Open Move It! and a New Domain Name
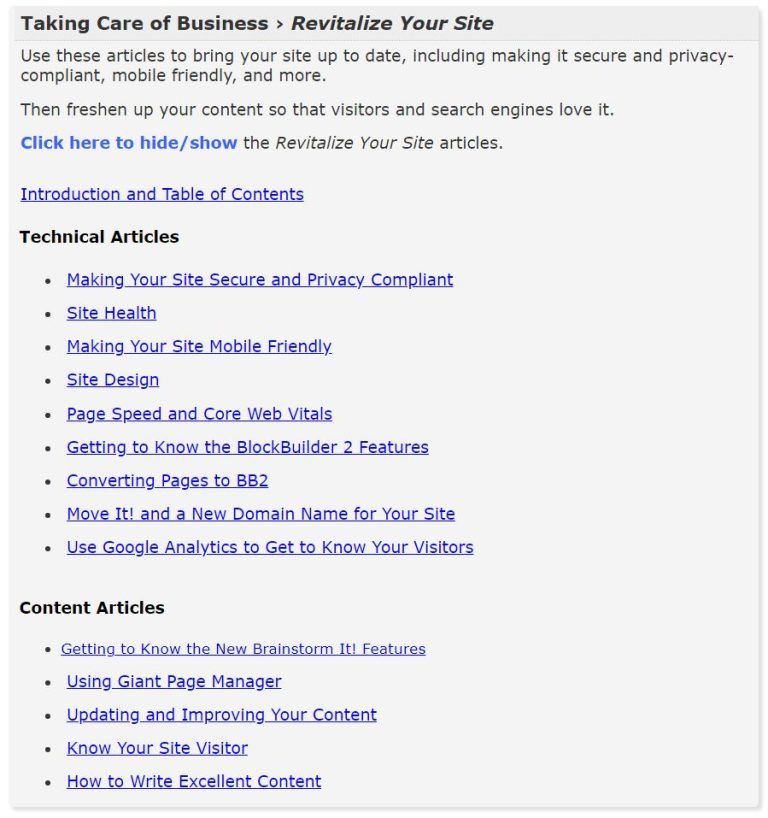The height and width of the screenshot is (818, 768). tap(260, 514)
